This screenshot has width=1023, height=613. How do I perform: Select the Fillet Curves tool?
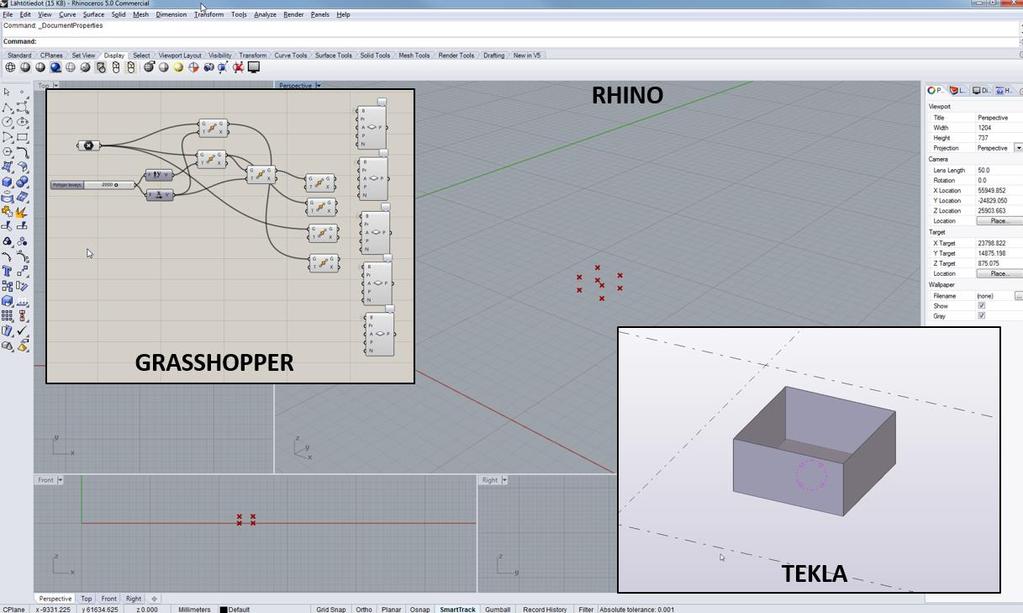tap(22, 152)
